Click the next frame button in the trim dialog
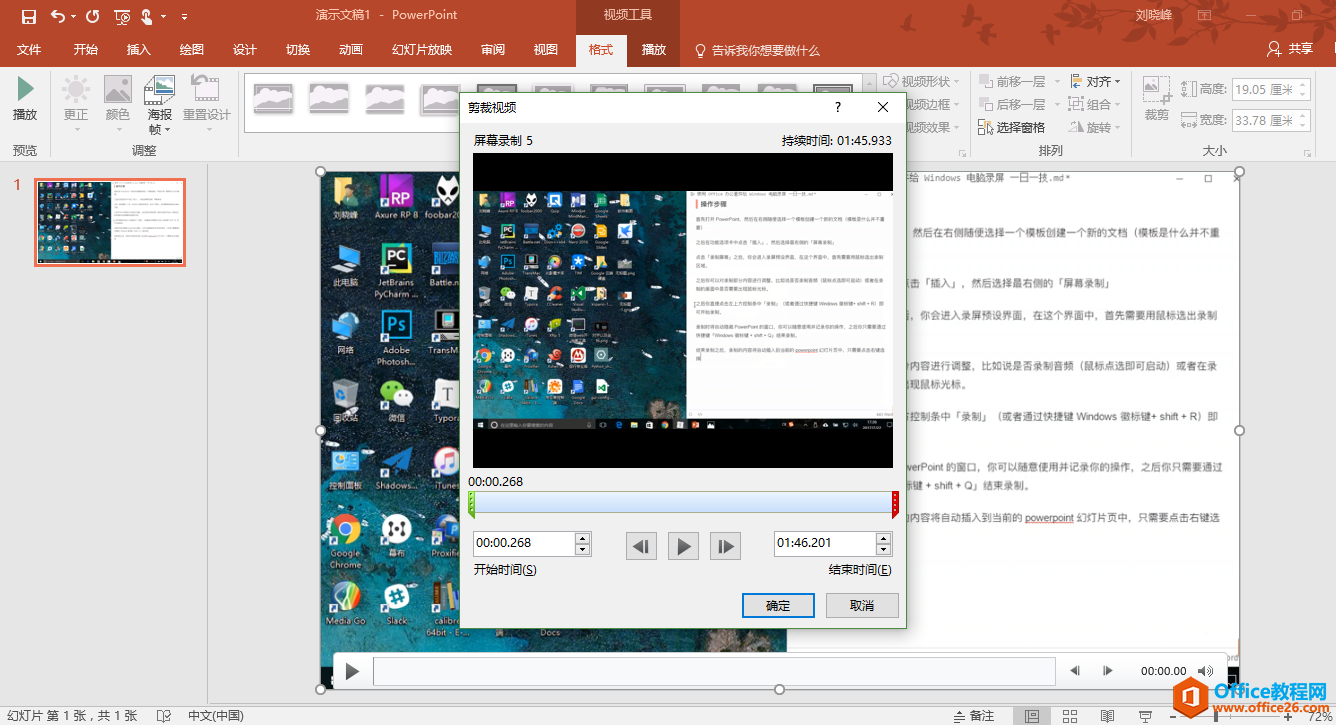 pos(725,546)
